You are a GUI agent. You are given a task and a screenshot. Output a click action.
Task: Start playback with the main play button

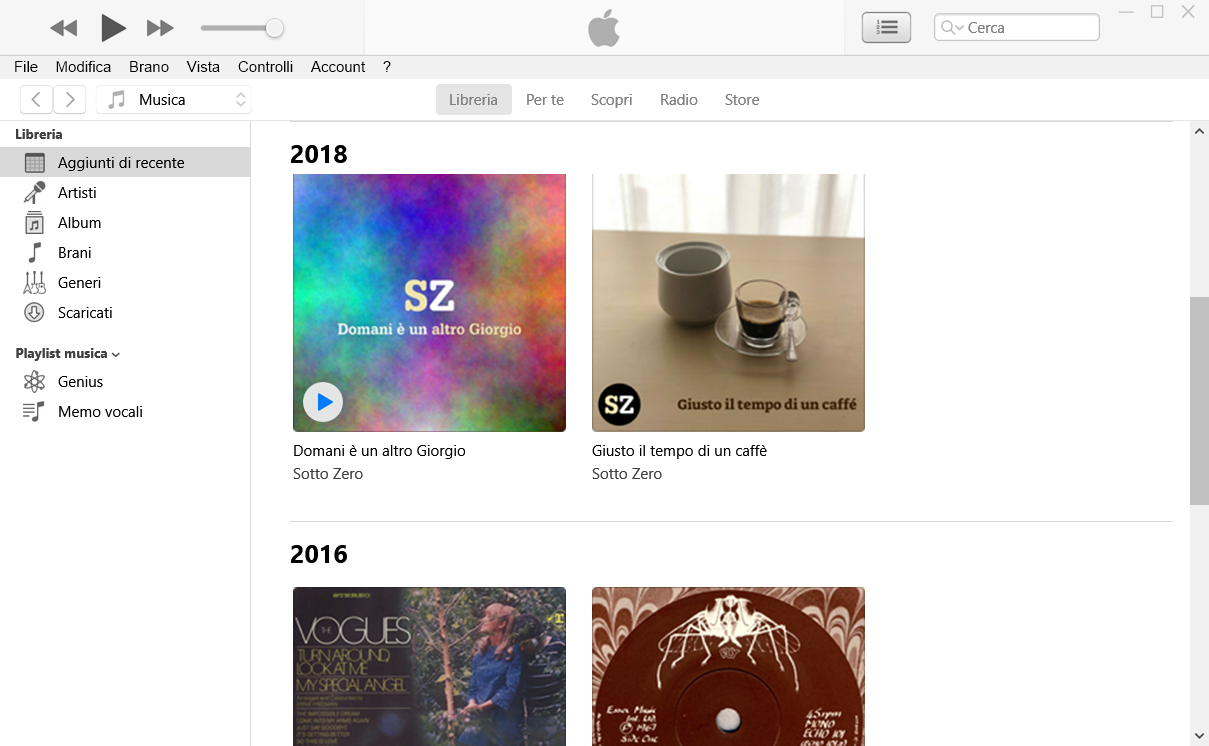(x=113, y=28)
